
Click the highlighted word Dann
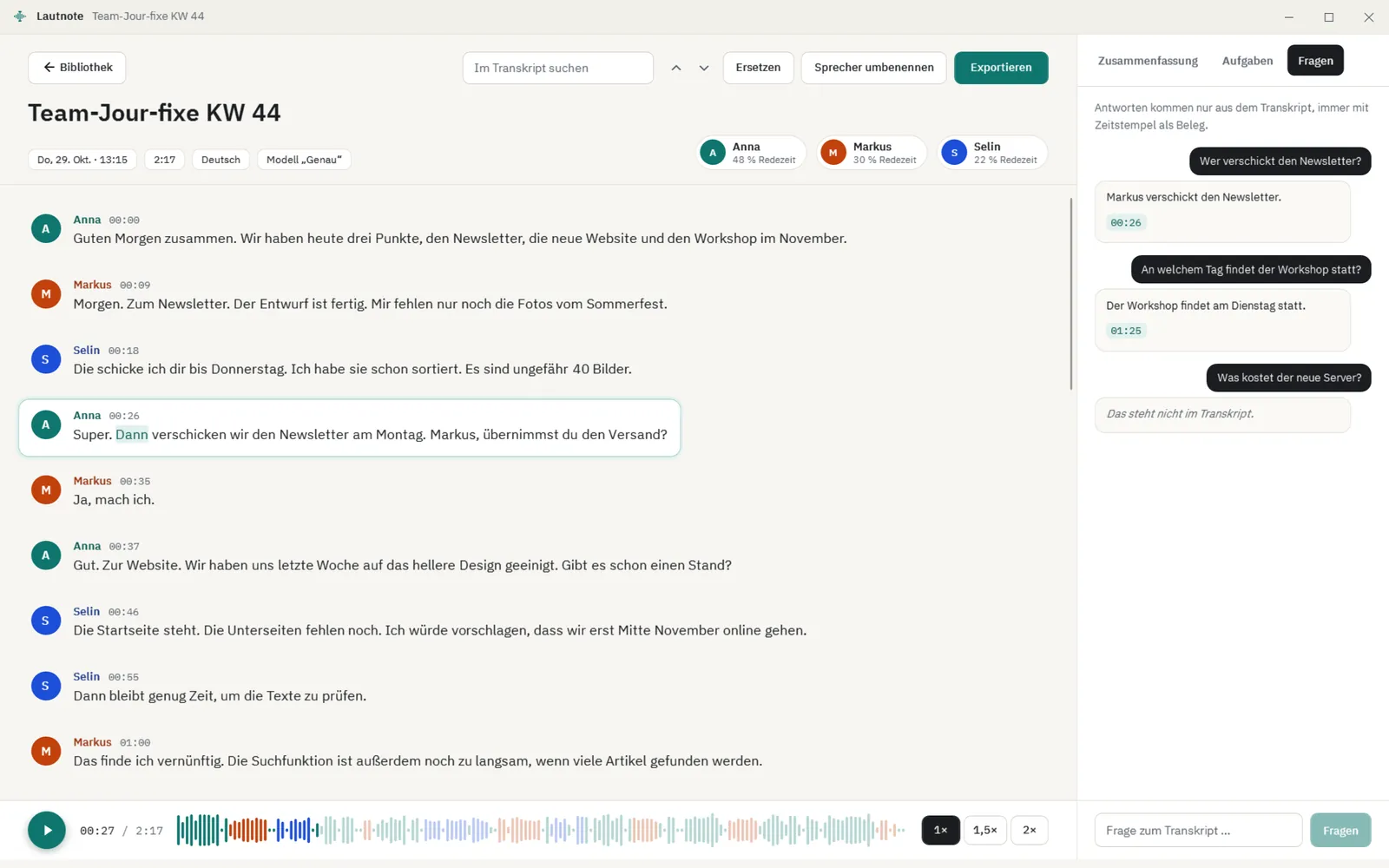coord(132,435)
